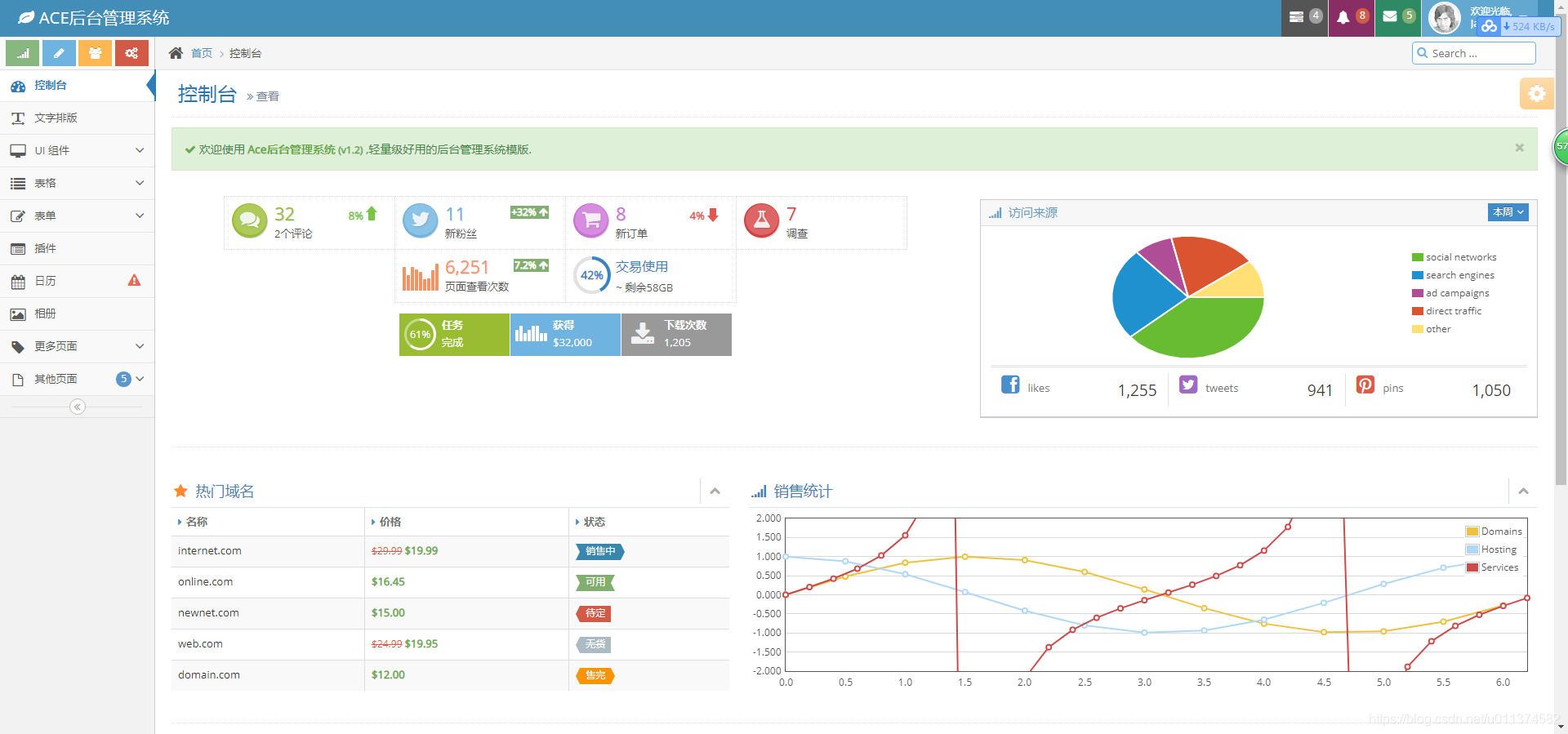The height and width of the screenshot is (734, 1568).
Task: Collapse the sidebar with the double-arrow button
Action: (x=78, y=407)
